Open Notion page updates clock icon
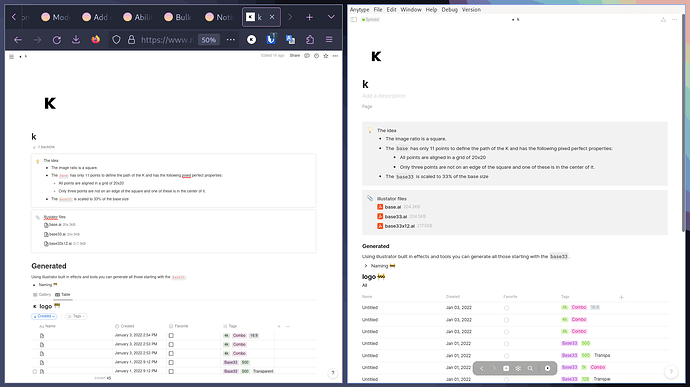The width and height of the screenshot is (690, 387). coord(316,56)
